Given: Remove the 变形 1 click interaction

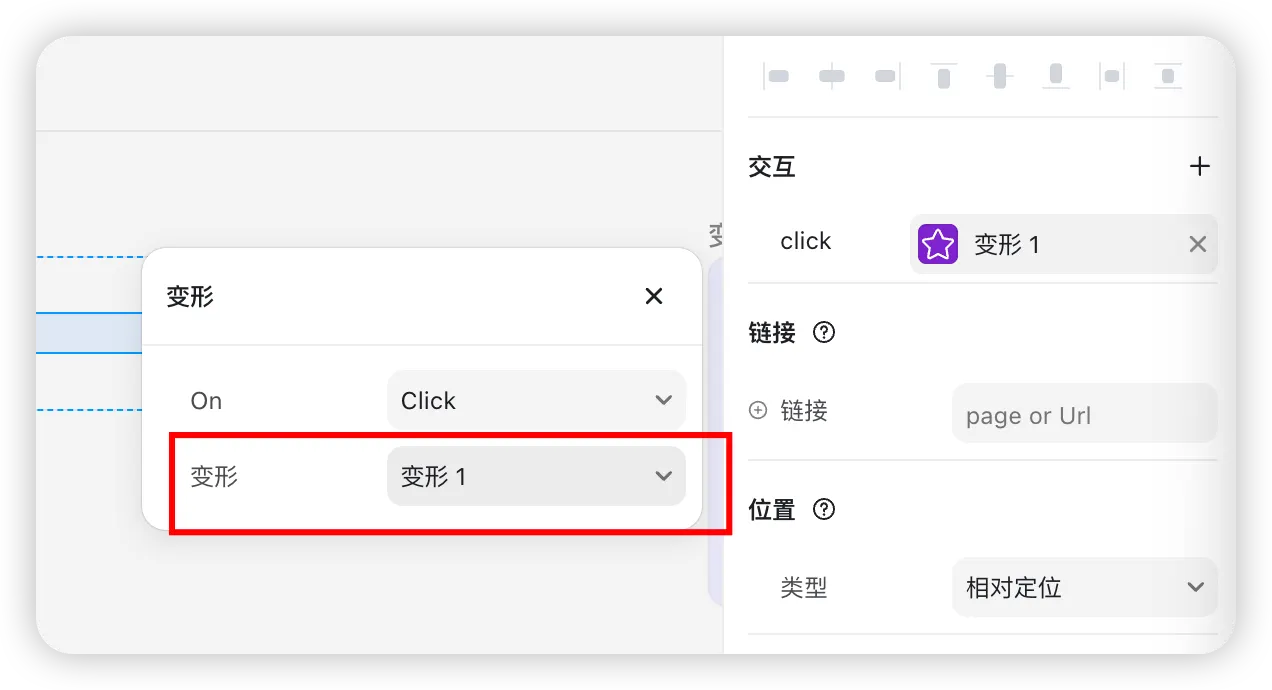Looking at the screenshot, I should pos(1197,244).
